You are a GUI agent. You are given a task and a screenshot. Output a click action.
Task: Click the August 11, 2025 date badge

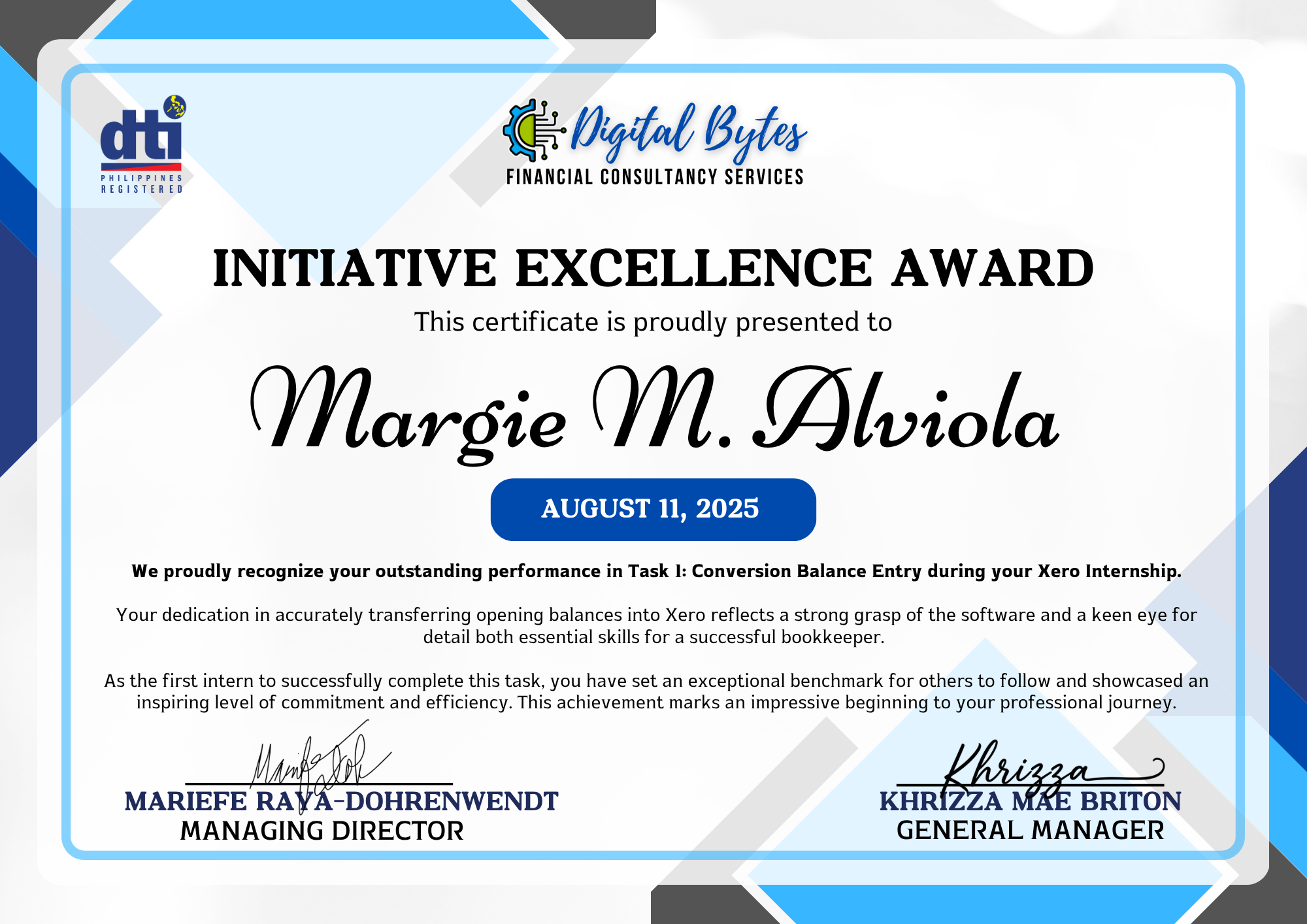coord(653,509)
